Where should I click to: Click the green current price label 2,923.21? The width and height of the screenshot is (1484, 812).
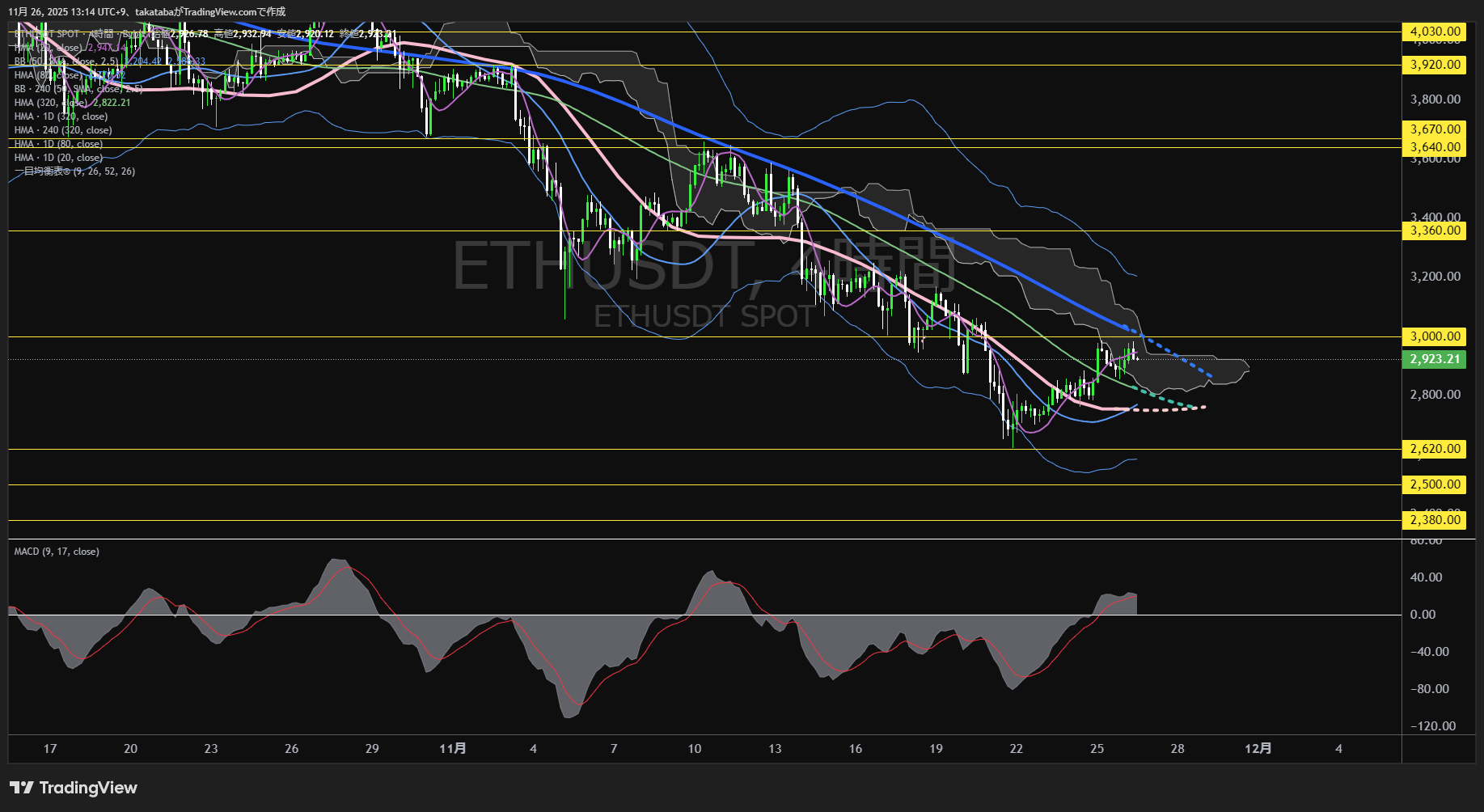click(x=1434, y=359)
